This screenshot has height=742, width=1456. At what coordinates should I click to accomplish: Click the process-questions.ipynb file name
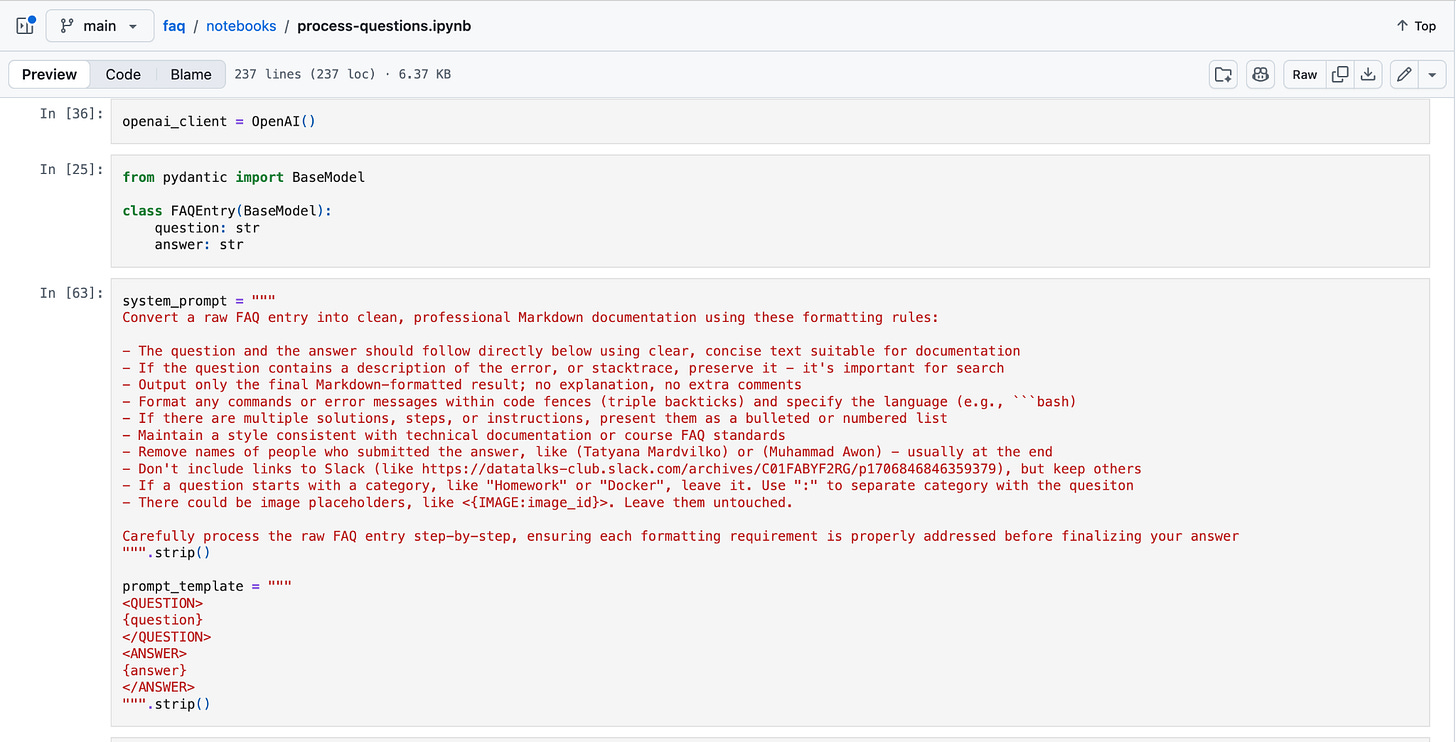[x=384, y=26]
